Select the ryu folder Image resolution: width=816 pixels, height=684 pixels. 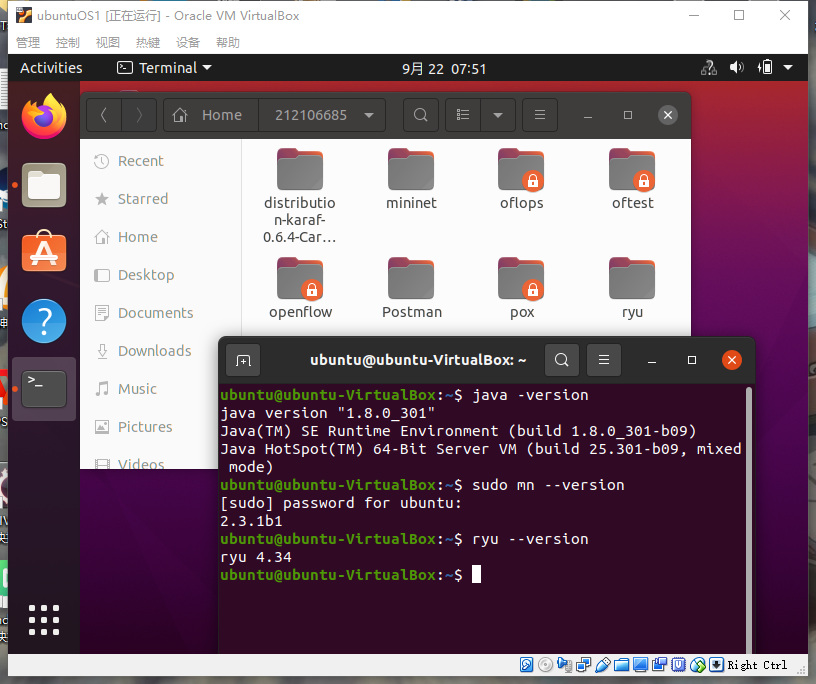click(632, 288)
